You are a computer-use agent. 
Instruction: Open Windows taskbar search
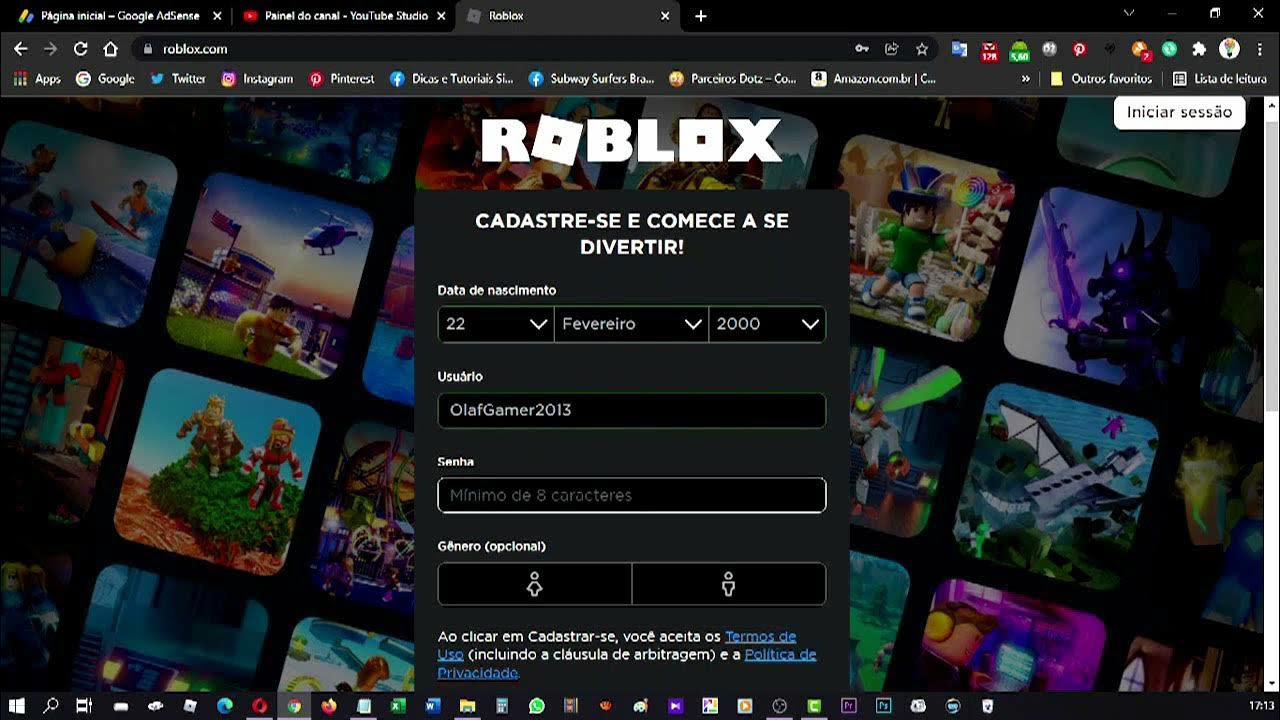tap(51, 706)
